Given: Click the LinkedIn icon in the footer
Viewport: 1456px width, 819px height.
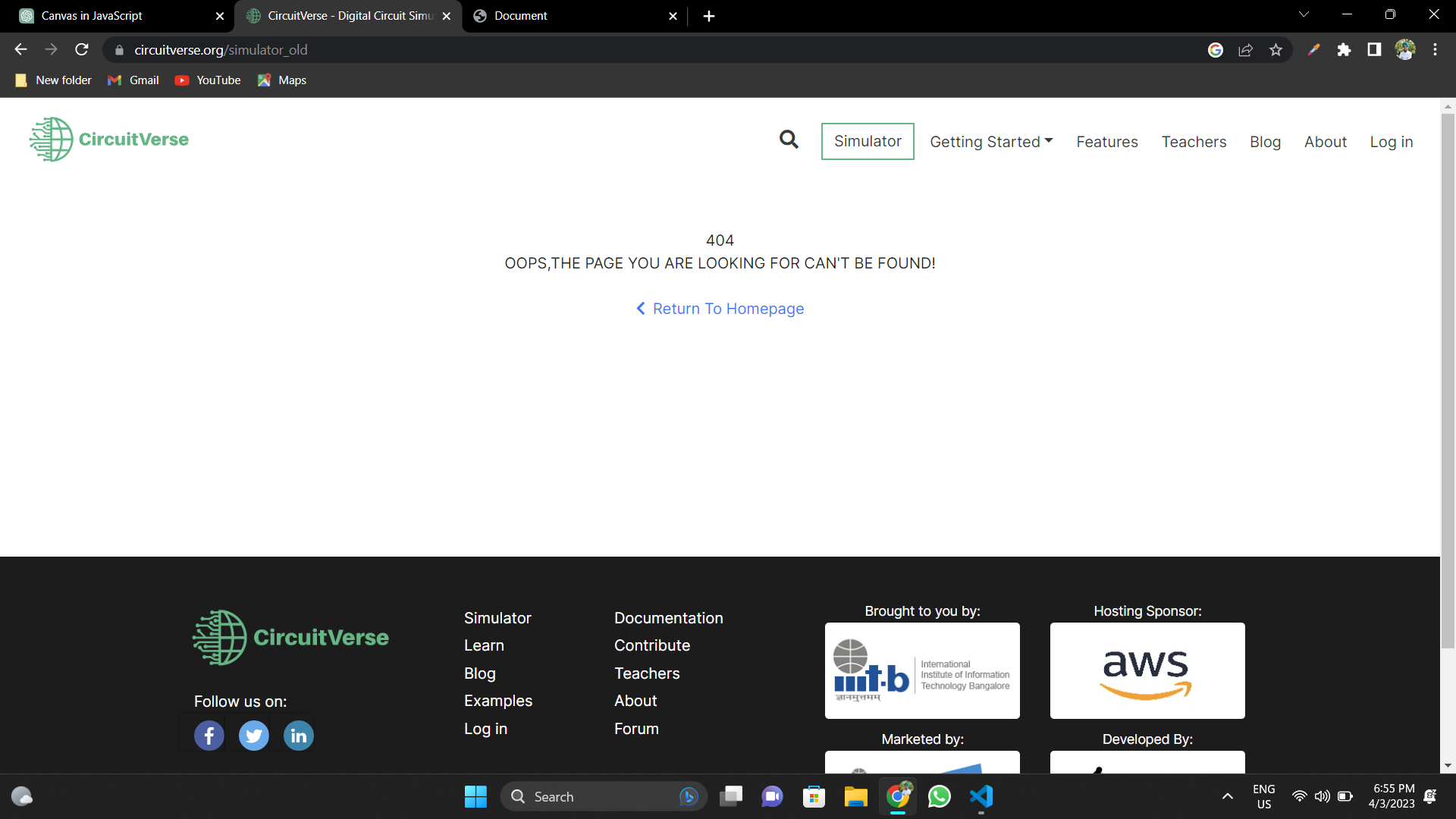Looking at the screenshot, I should 298,735.
